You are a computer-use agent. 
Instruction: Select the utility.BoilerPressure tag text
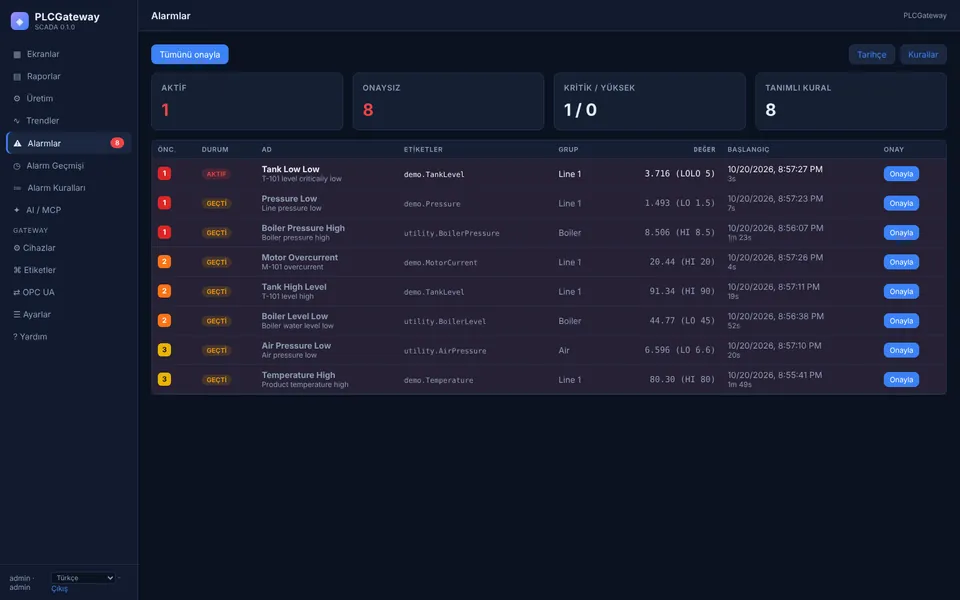(x=451, y=233)
